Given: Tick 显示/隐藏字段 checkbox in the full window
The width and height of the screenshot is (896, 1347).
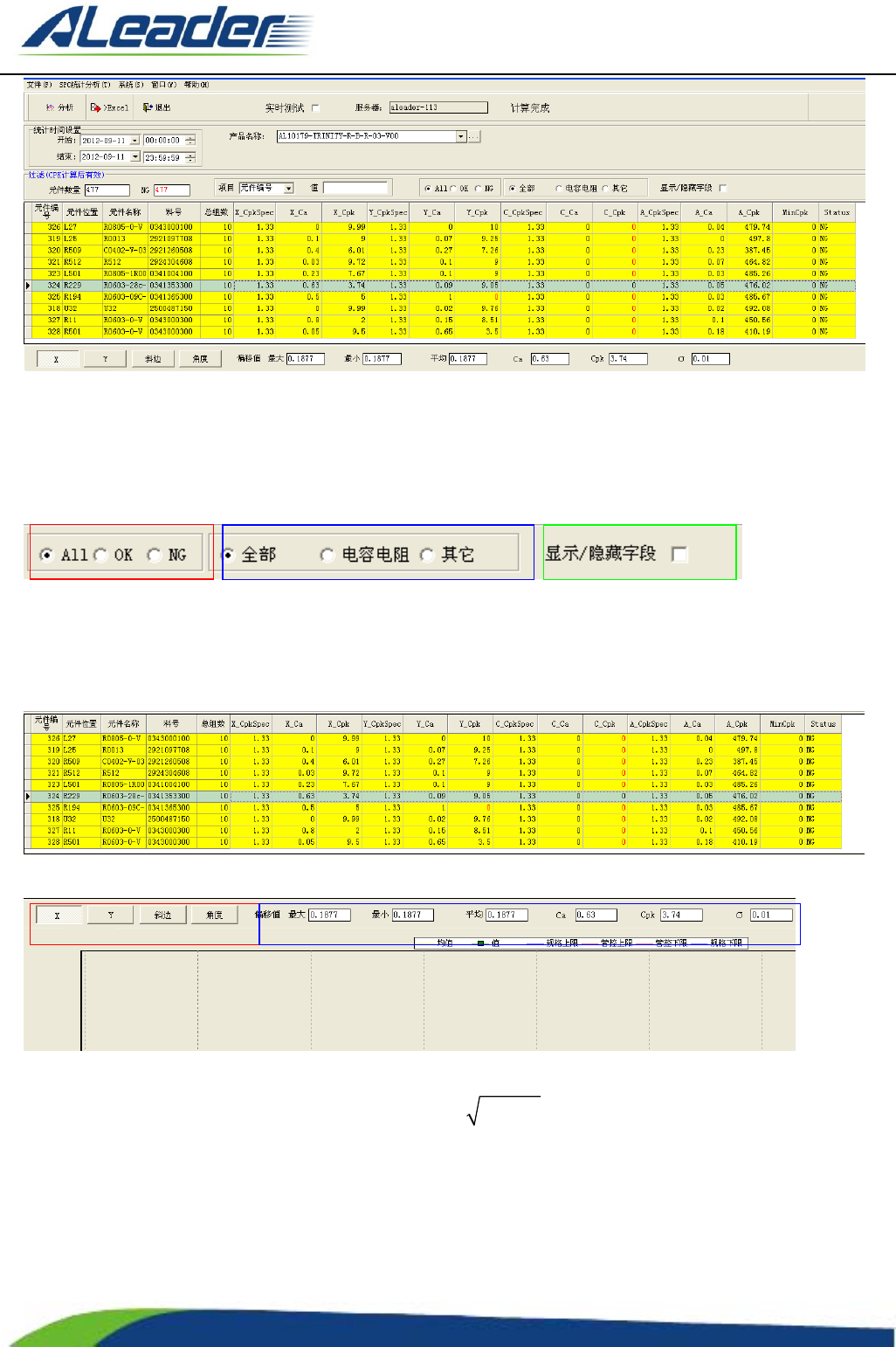Looking at the screenshot, I should coord(722,188).
